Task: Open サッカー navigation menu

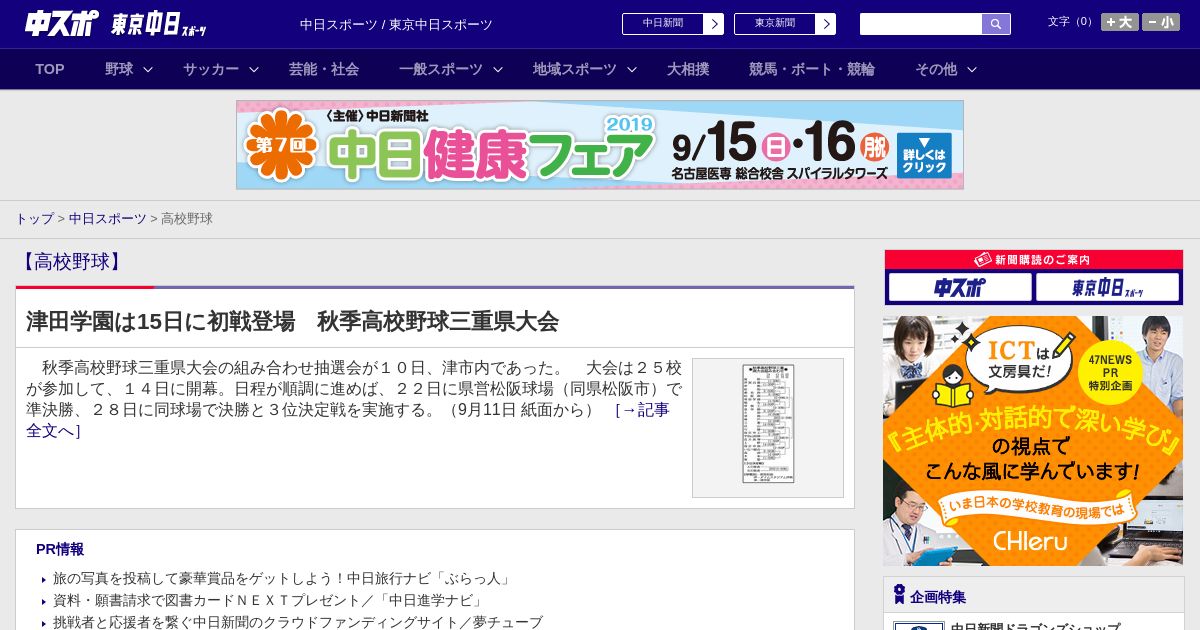Action: [211, 69]
